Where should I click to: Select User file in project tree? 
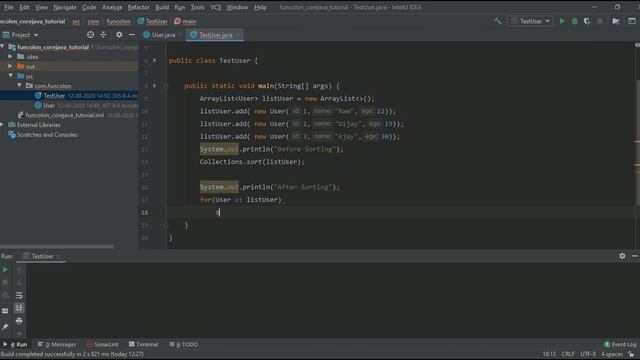pos(69,105)
